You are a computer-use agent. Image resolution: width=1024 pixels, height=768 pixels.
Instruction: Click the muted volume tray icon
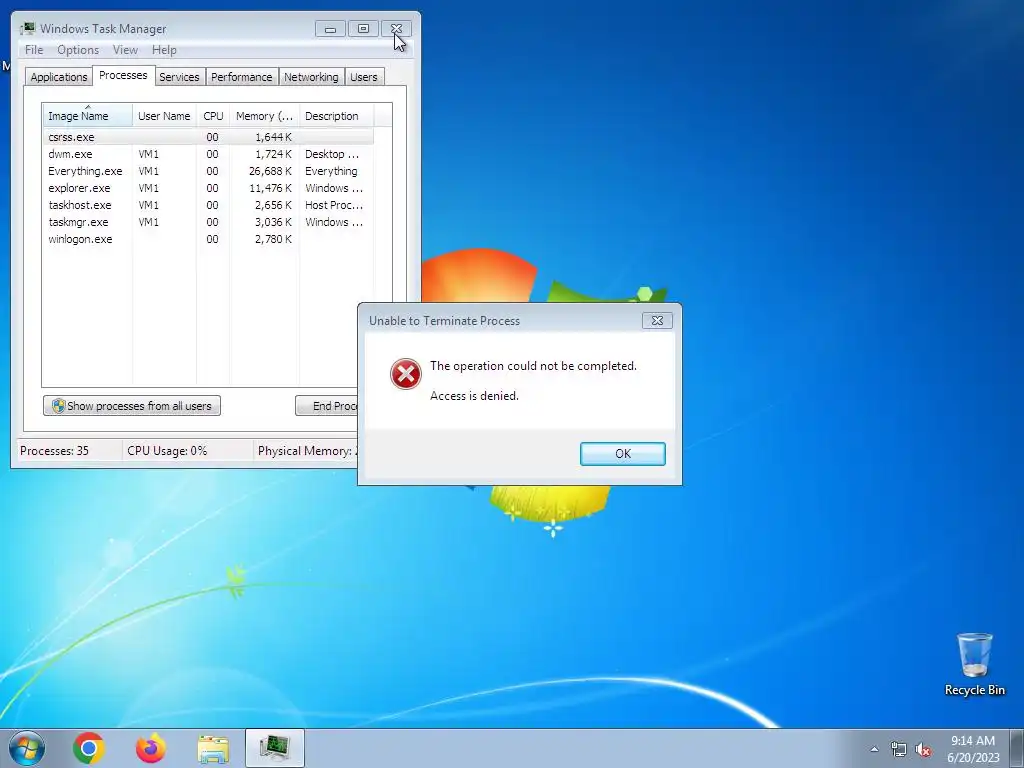pyautogui.click(x=923, y=749)
